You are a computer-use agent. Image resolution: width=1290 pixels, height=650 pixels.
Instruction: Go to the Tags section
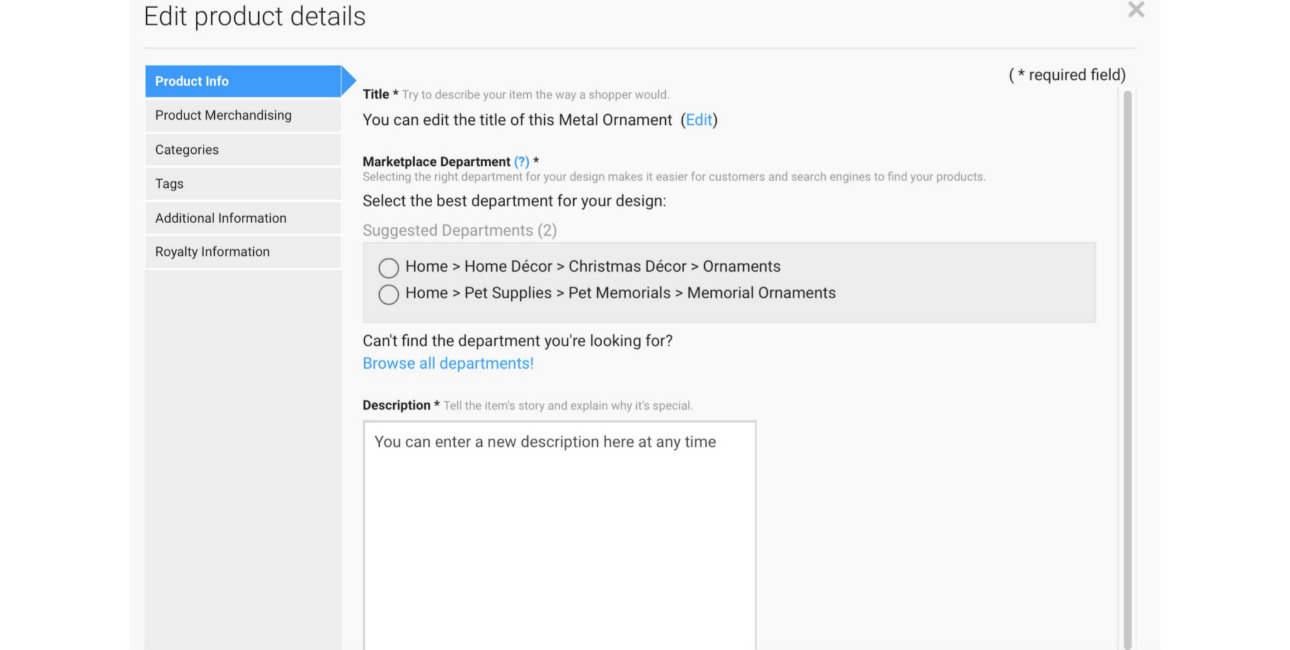point(243,184)
